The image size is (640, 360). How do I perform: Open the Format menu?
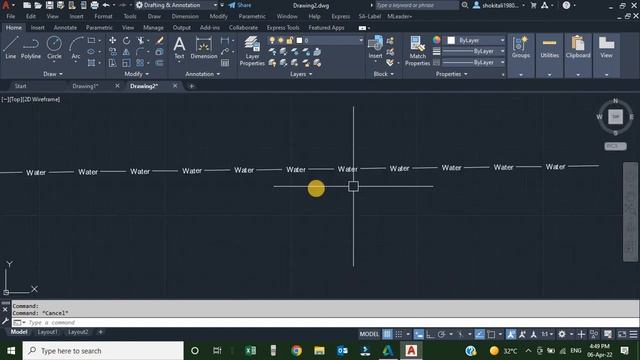pyautogui.click(x=103, y=16)
